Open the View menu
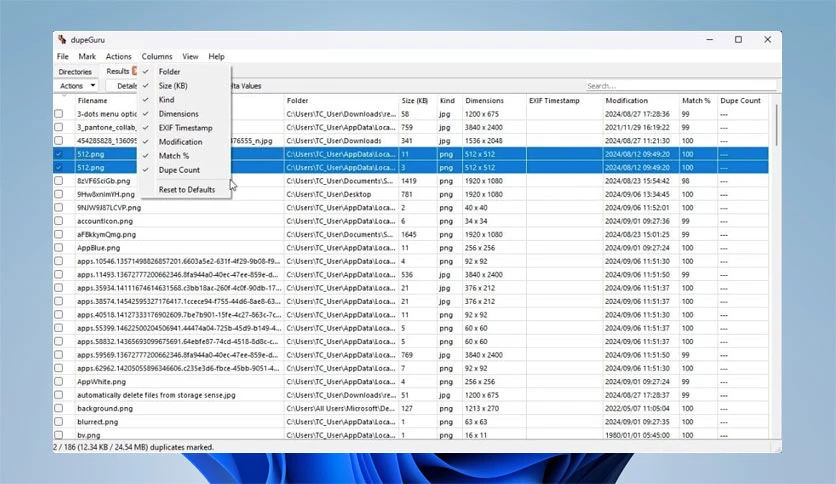 click(190, 57)
